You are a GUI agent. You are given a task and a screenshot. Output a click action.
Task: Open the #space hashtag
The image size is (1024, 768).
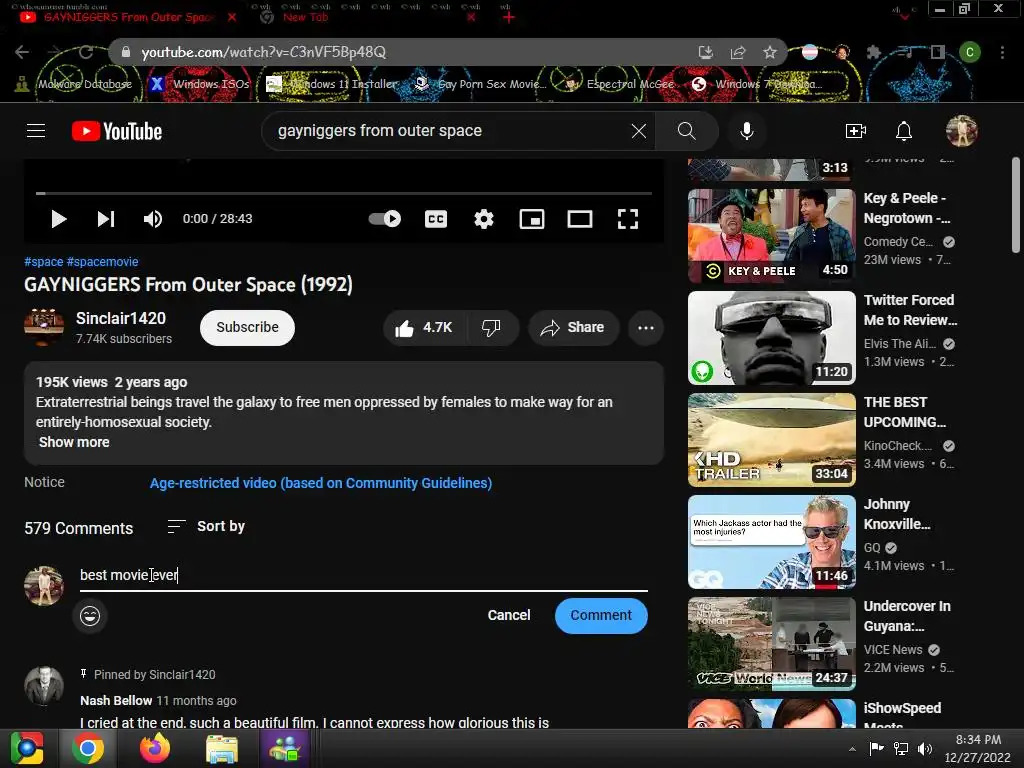[44, 262]
